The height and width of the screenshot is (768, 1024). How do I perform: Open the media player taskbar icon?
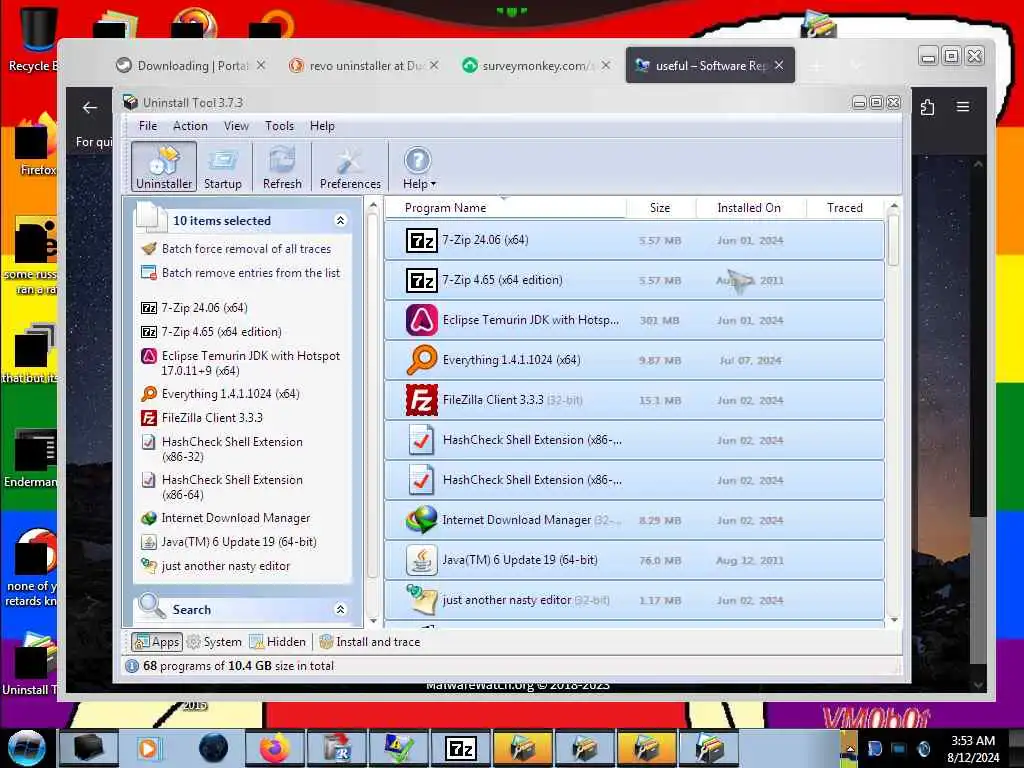[148, 748]
